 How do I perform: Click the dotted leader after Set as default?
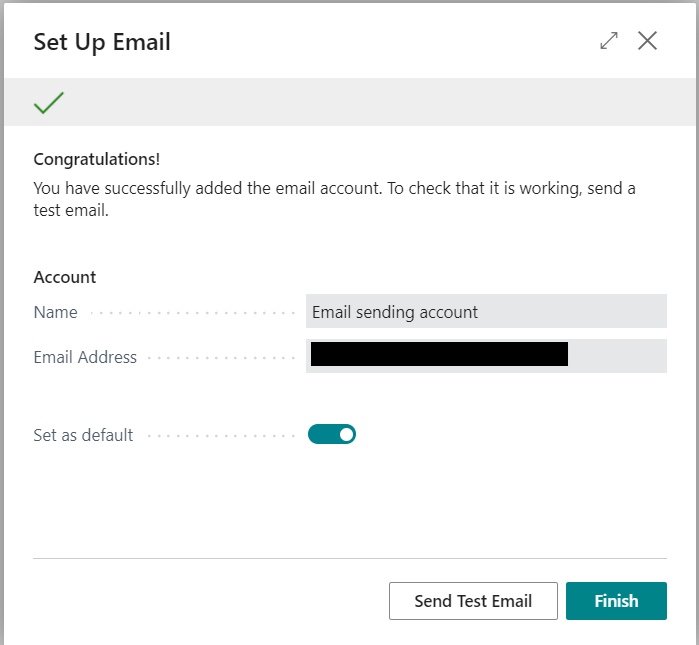221,435
